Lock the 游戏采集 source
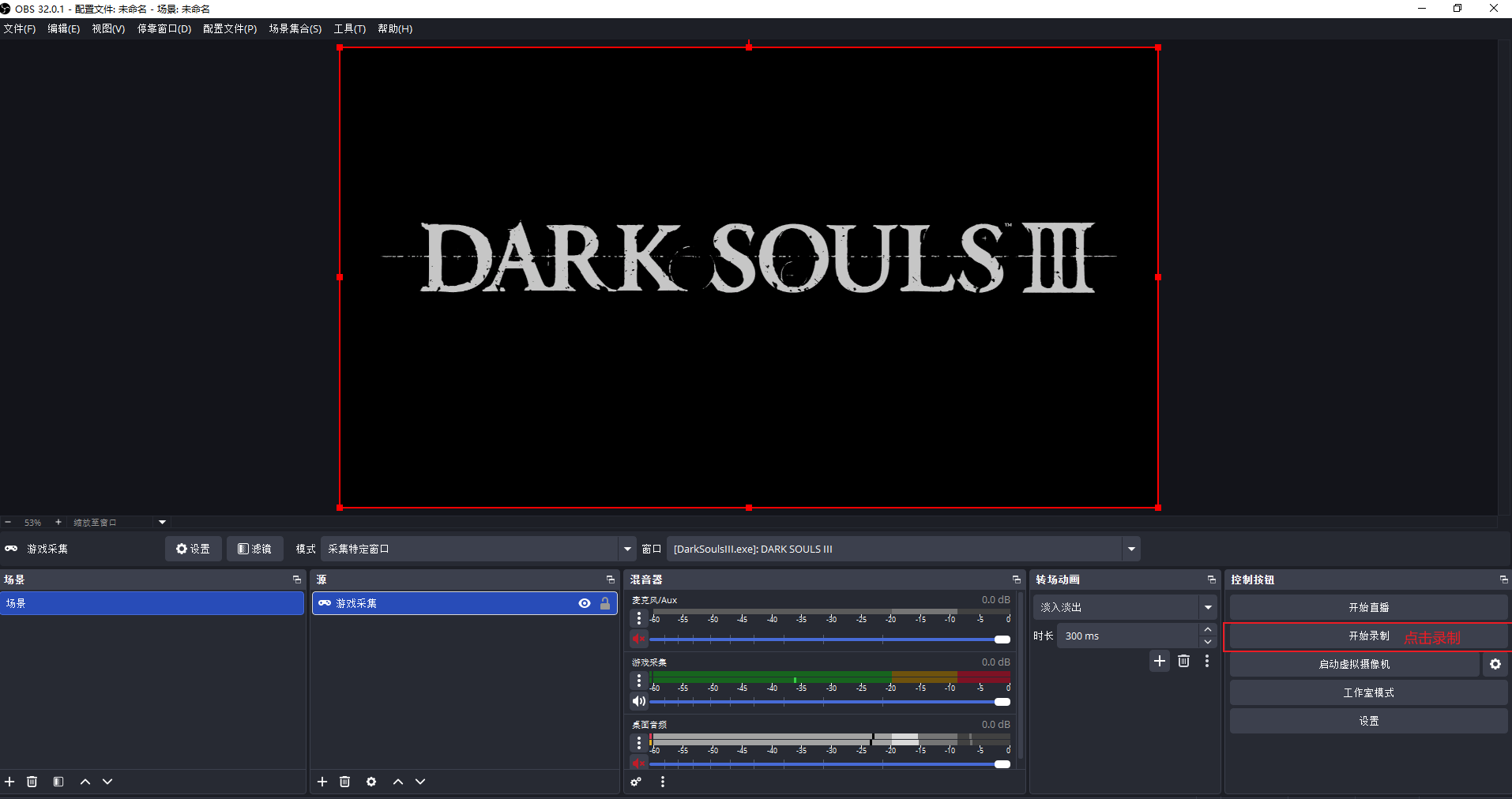 click(605, 603)
